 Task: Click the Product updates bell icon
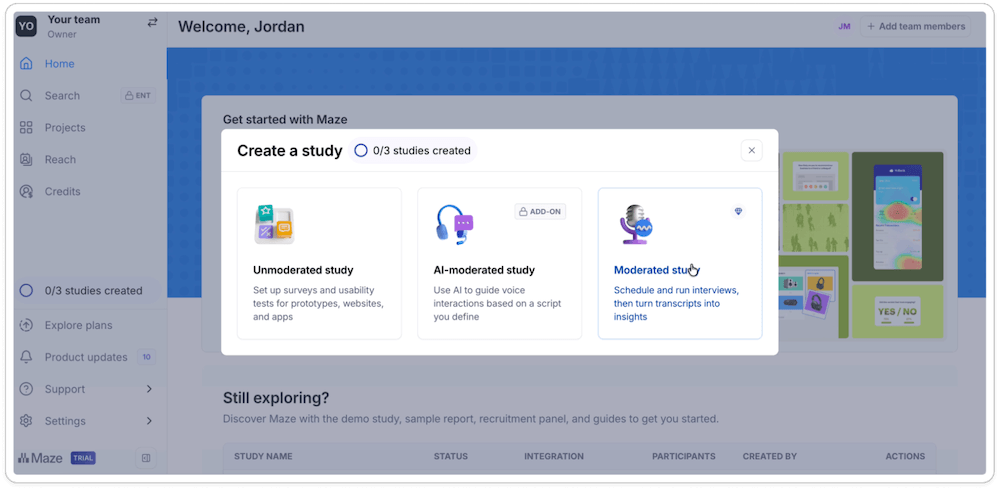coord(26,357)
